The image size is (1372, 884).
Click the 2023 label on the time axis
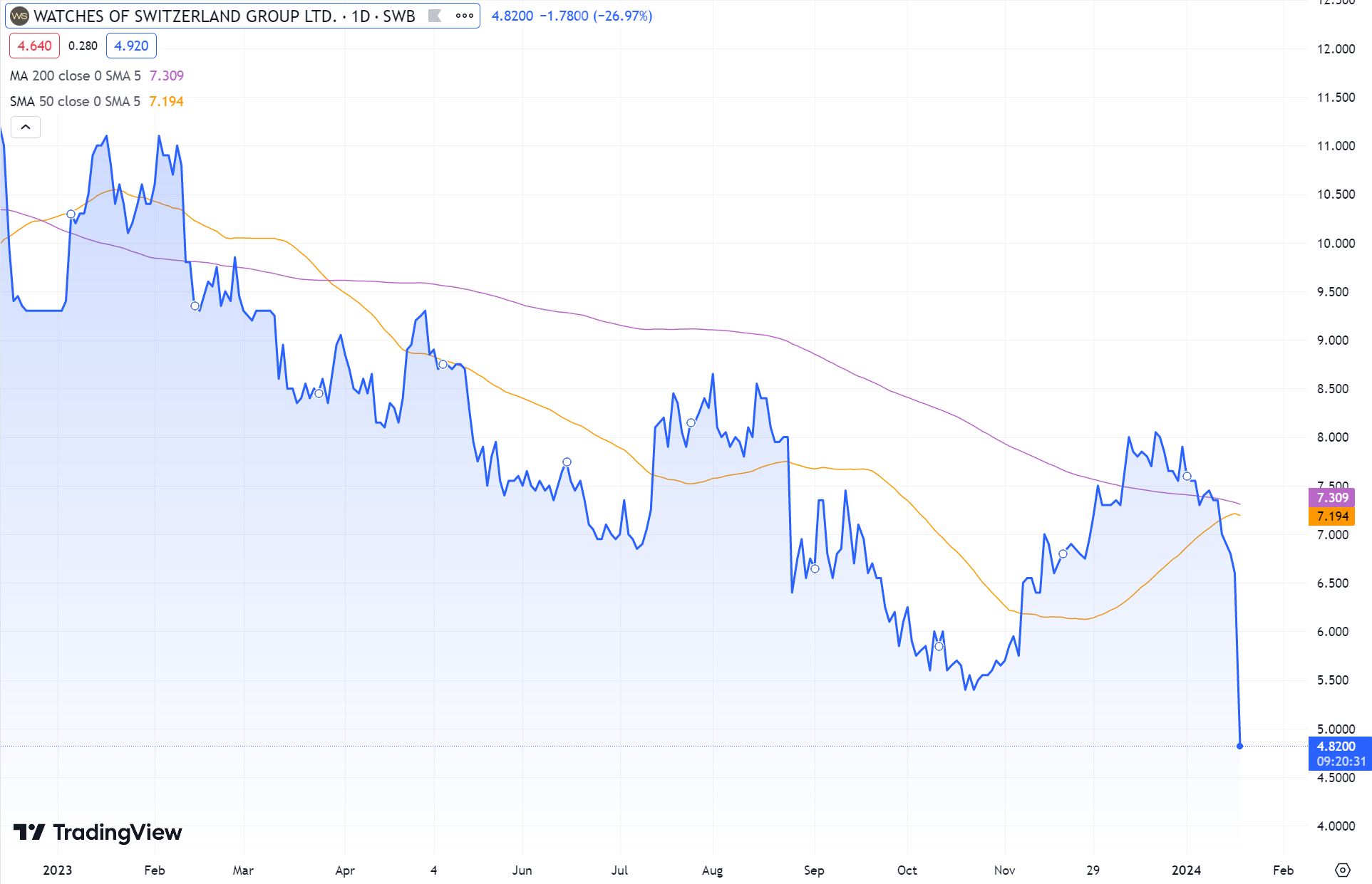coord(57,870)
